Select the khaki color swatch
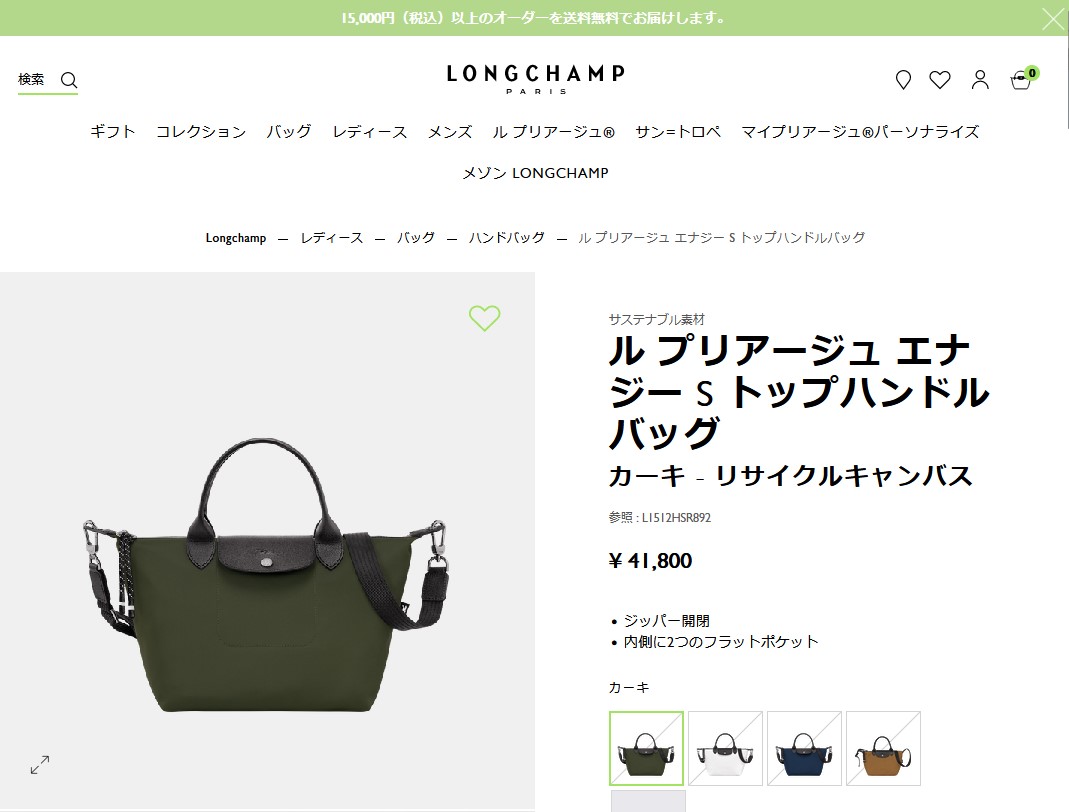Screen dimensions: 1069x812 646,748
